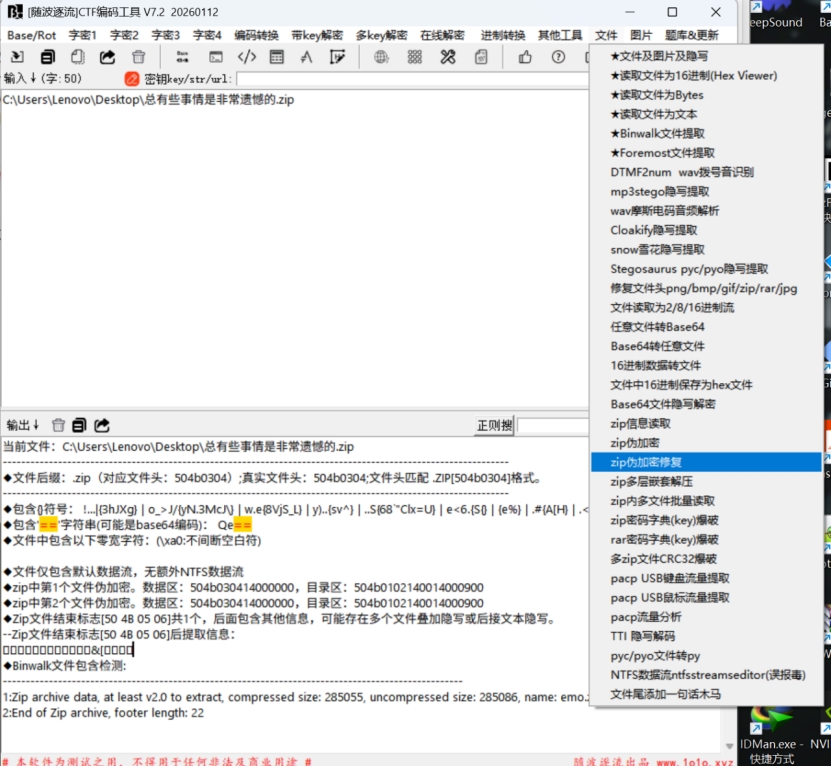Screen dimensions: 831x766
Task: Open the 图片 menu
Action: (x=641, y=35)
